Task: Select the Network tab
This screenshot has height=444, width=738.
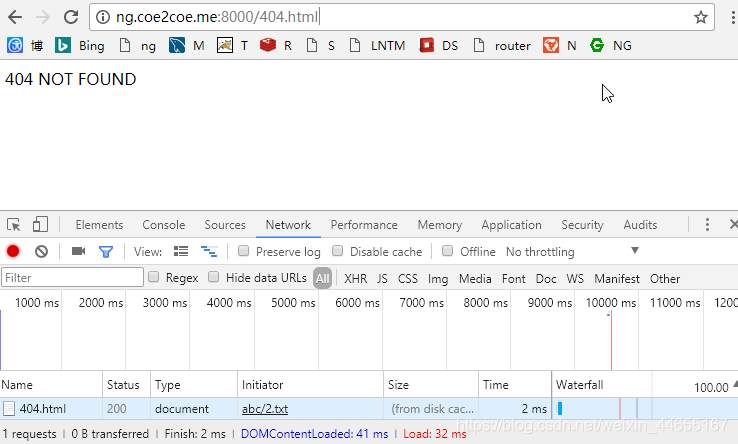Action: (288, 225)
